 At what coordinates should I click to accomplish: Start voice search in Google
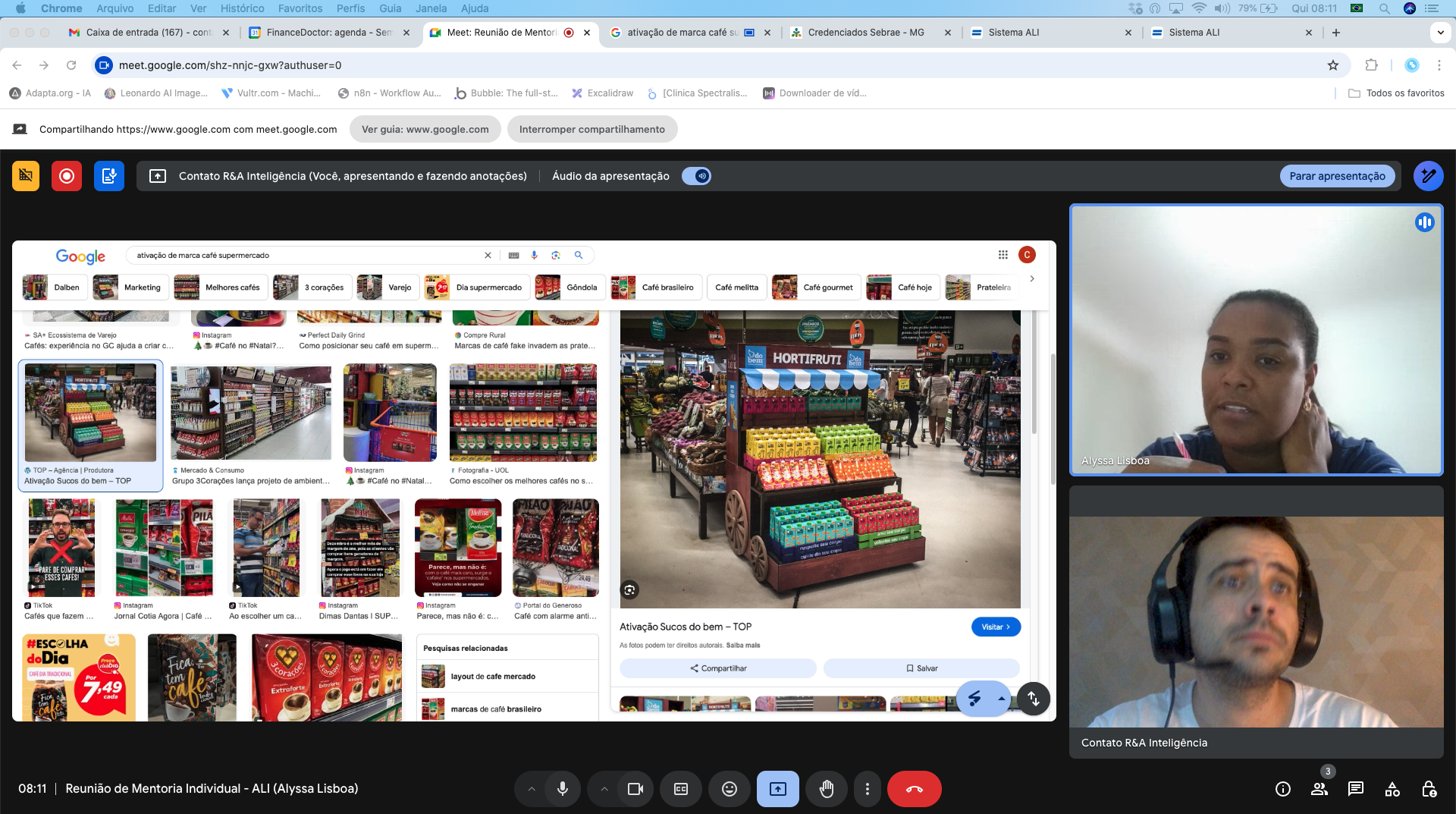click(x=535, y=256)
